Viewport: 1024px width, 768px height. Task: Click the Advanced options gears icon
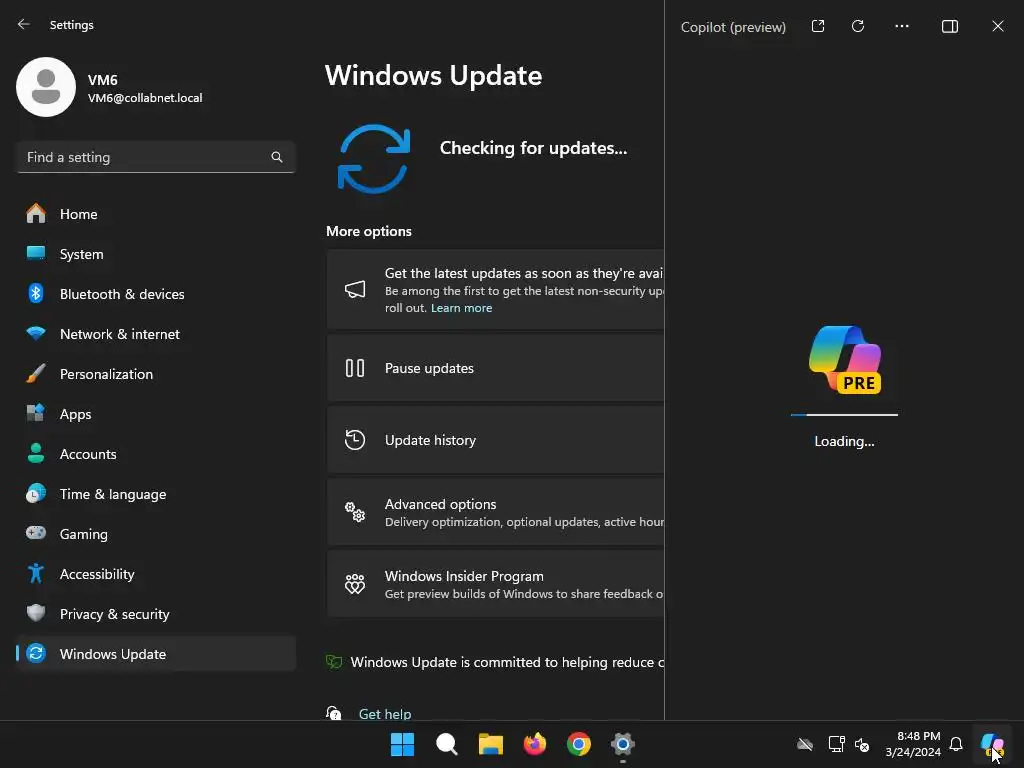(x=355, y=512)
